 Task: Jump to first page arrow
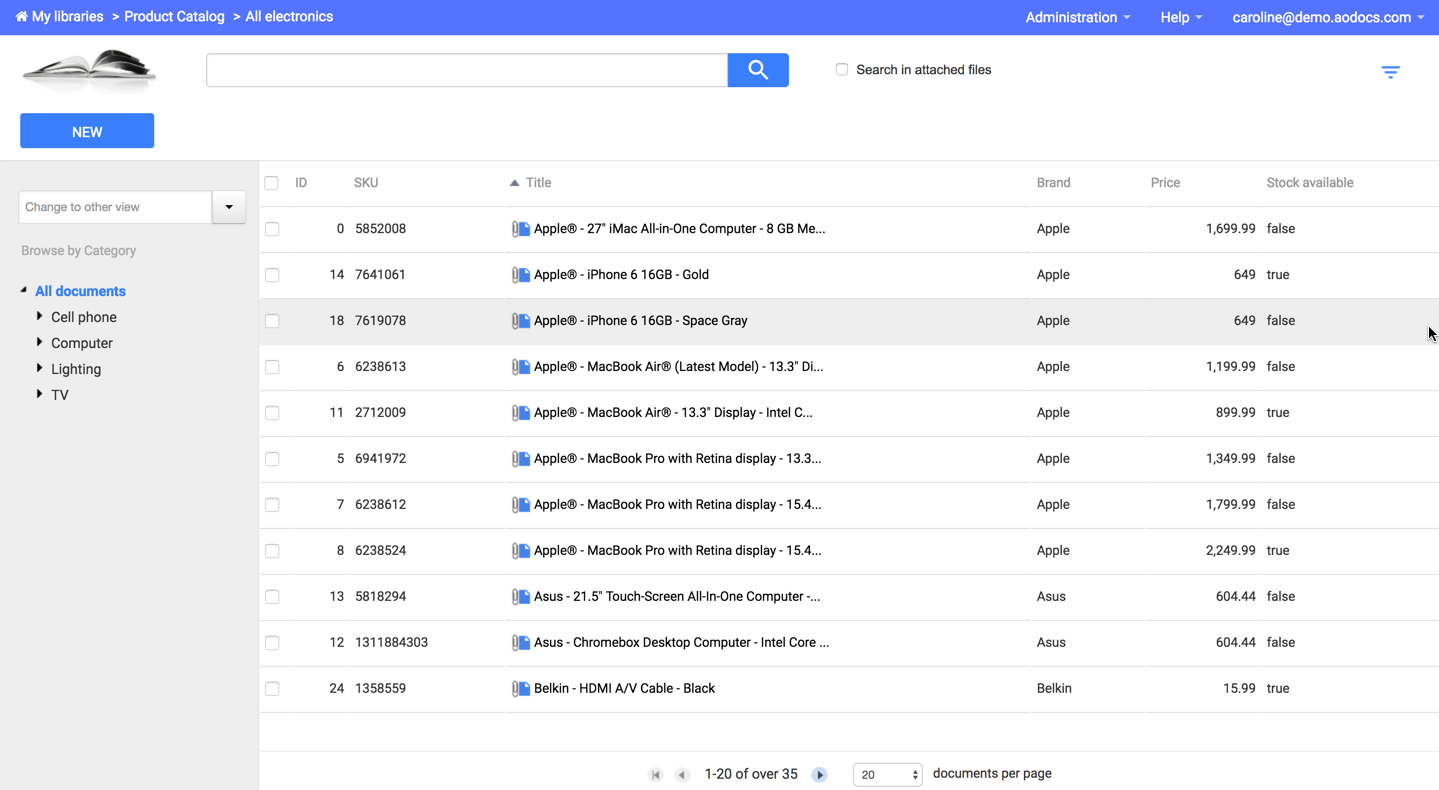[656, 775]
